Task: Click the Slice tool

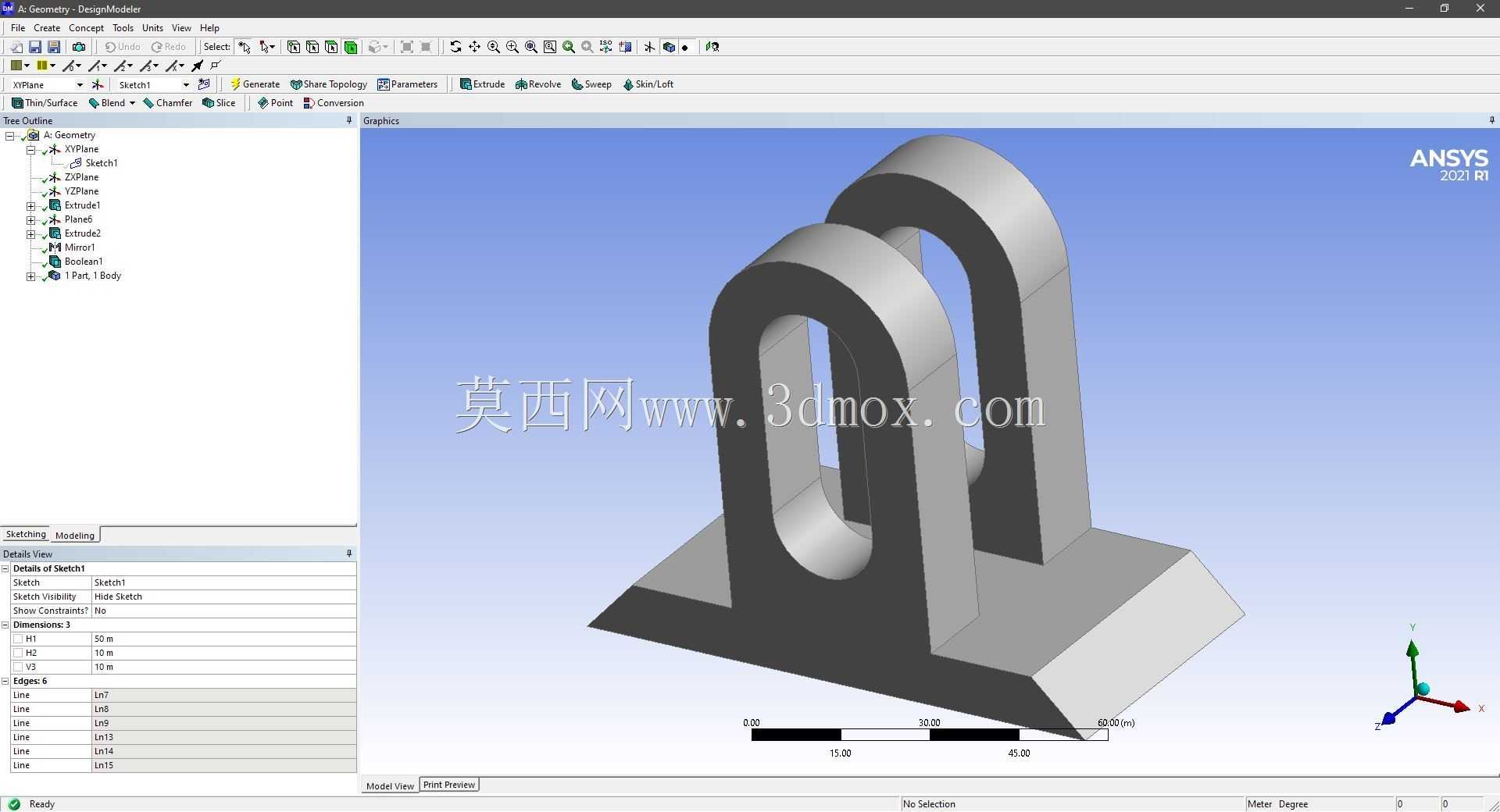Action: coord(219,103)
